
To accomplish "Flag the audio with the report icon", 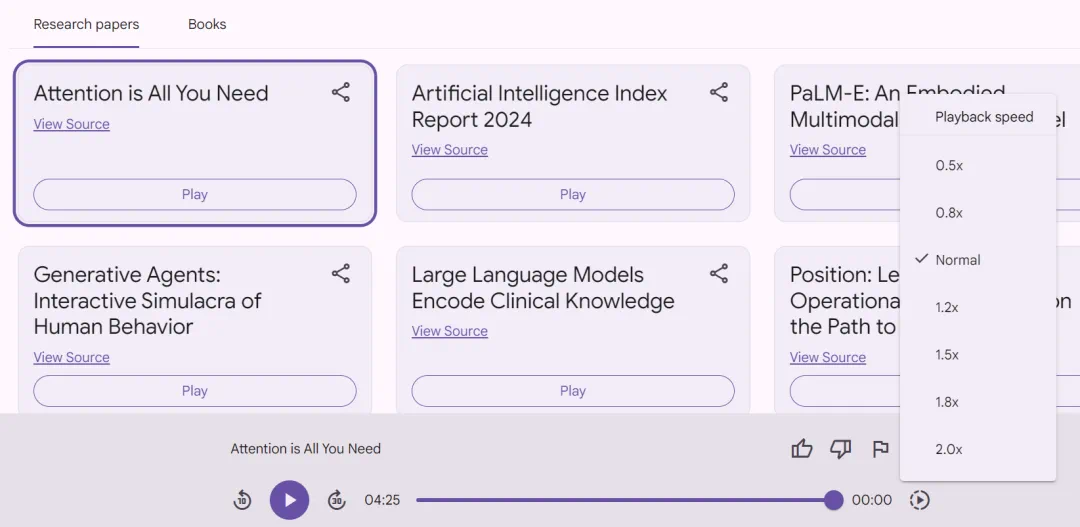I will 880,449.
